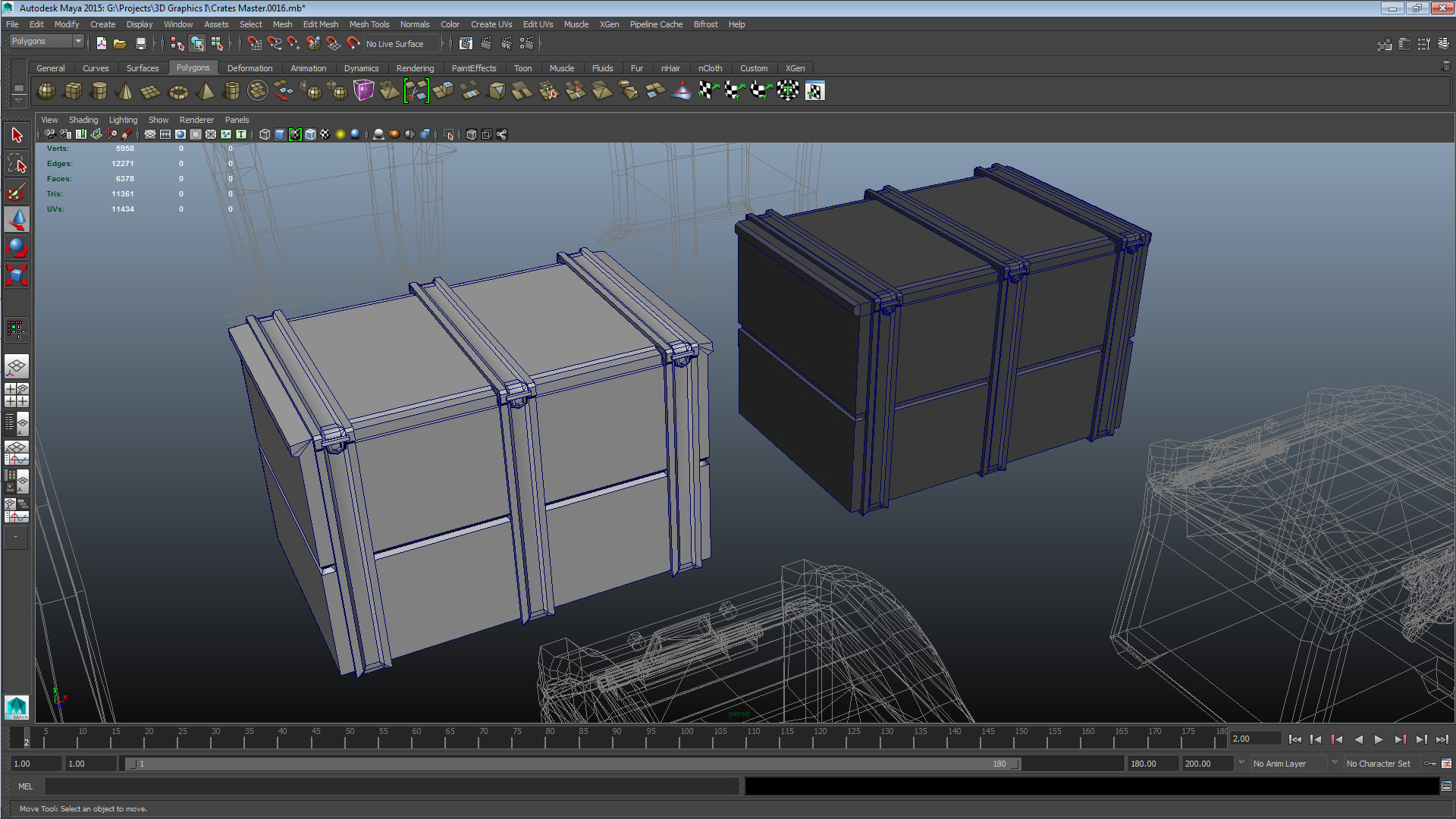This screenshot has width=1456, height=819.
Task: Switch to the Rendering shelf tab
Action: (415, 68)
